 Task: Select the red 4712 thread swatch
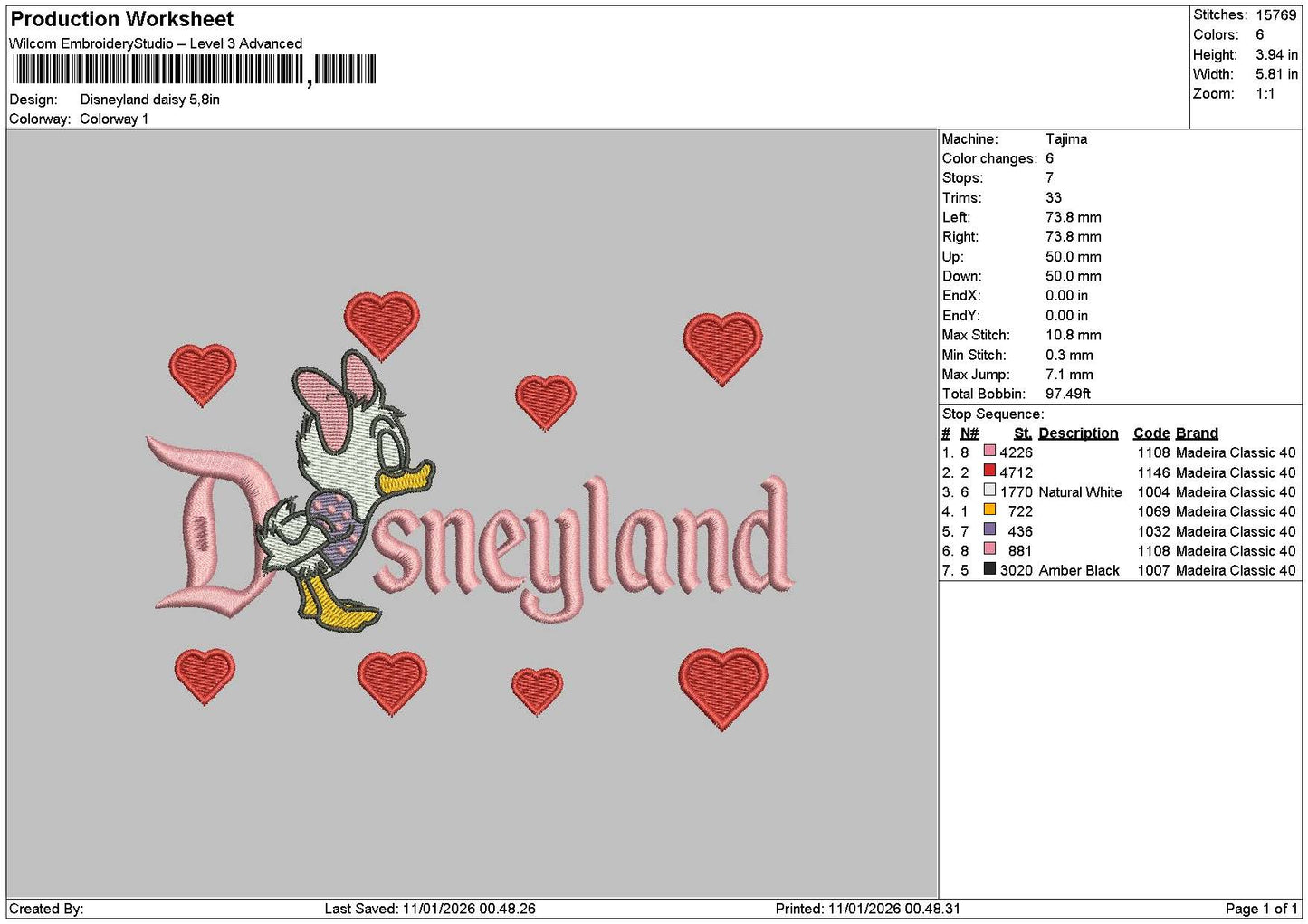989,471
